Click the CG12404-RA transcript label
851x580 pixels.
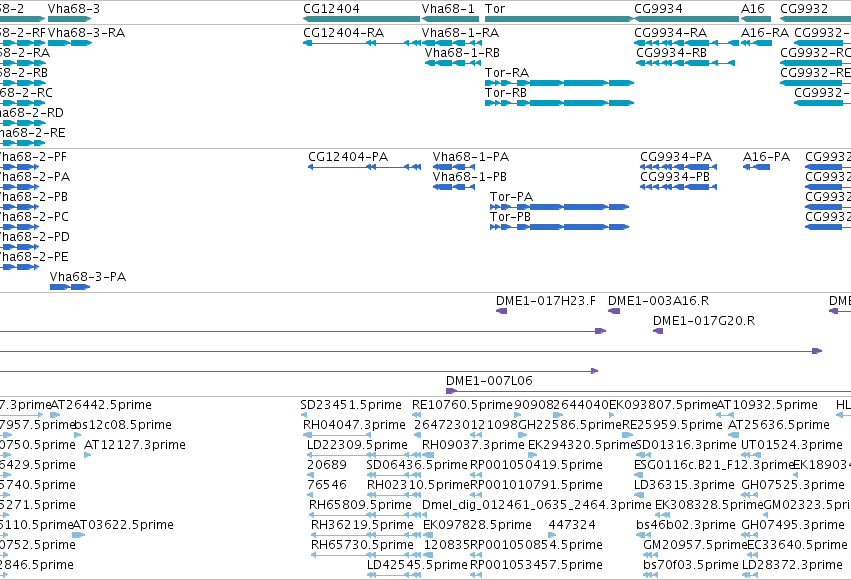pyautogui.click(x=343, y=33)
